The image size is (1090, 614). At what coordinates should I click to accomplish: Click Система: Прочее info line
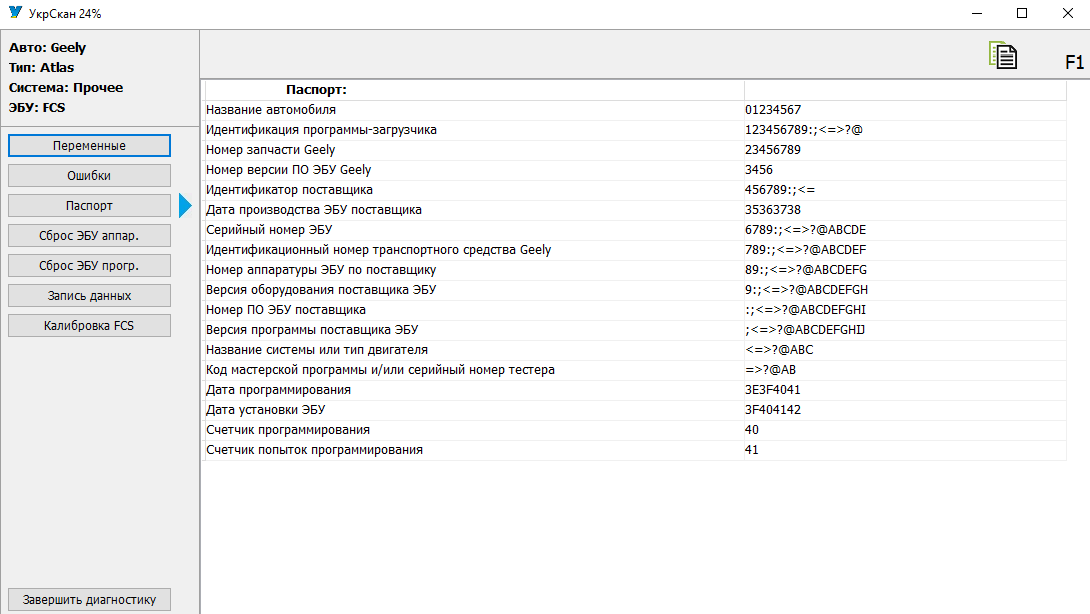pyautogui.click(x=66, y=88)
